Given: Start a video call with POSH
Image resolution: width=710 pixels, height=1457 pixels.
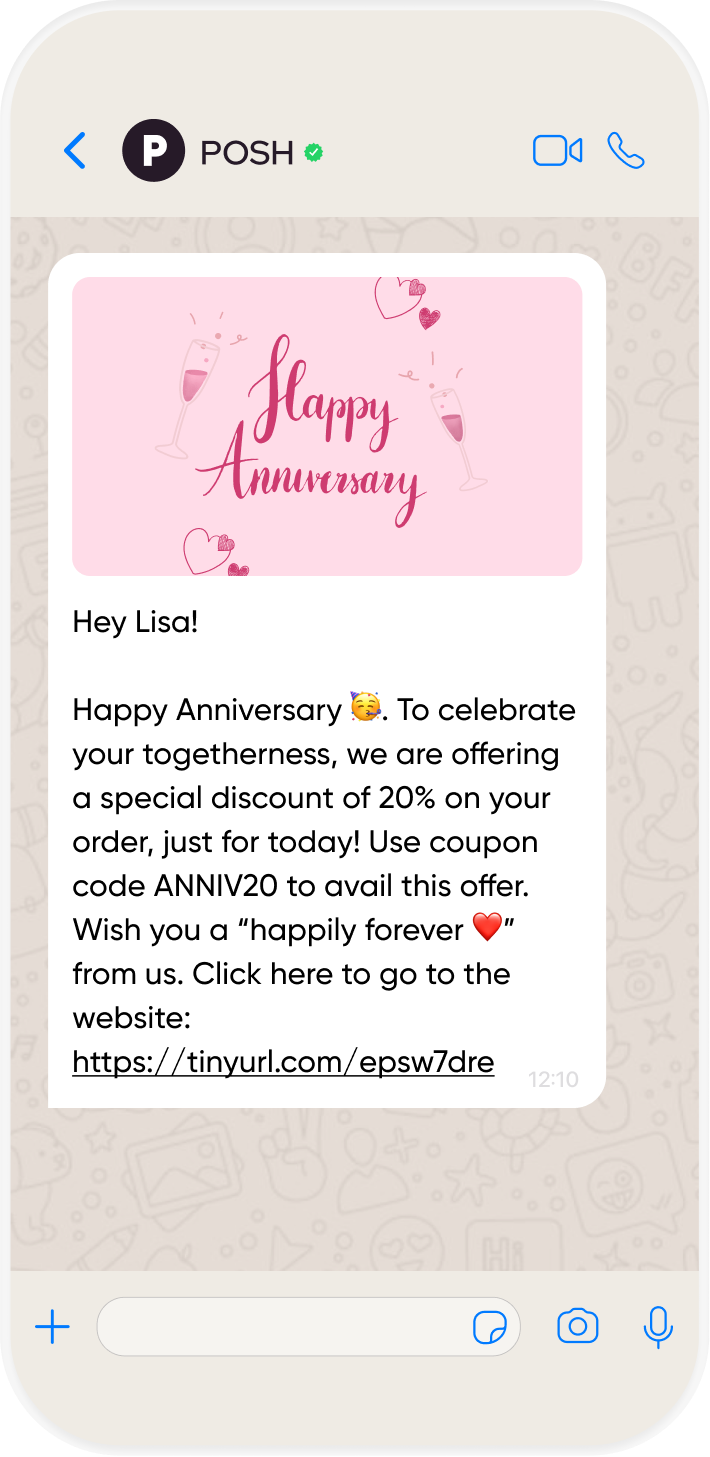Looking at the screenshot, I should click(557, 152).
